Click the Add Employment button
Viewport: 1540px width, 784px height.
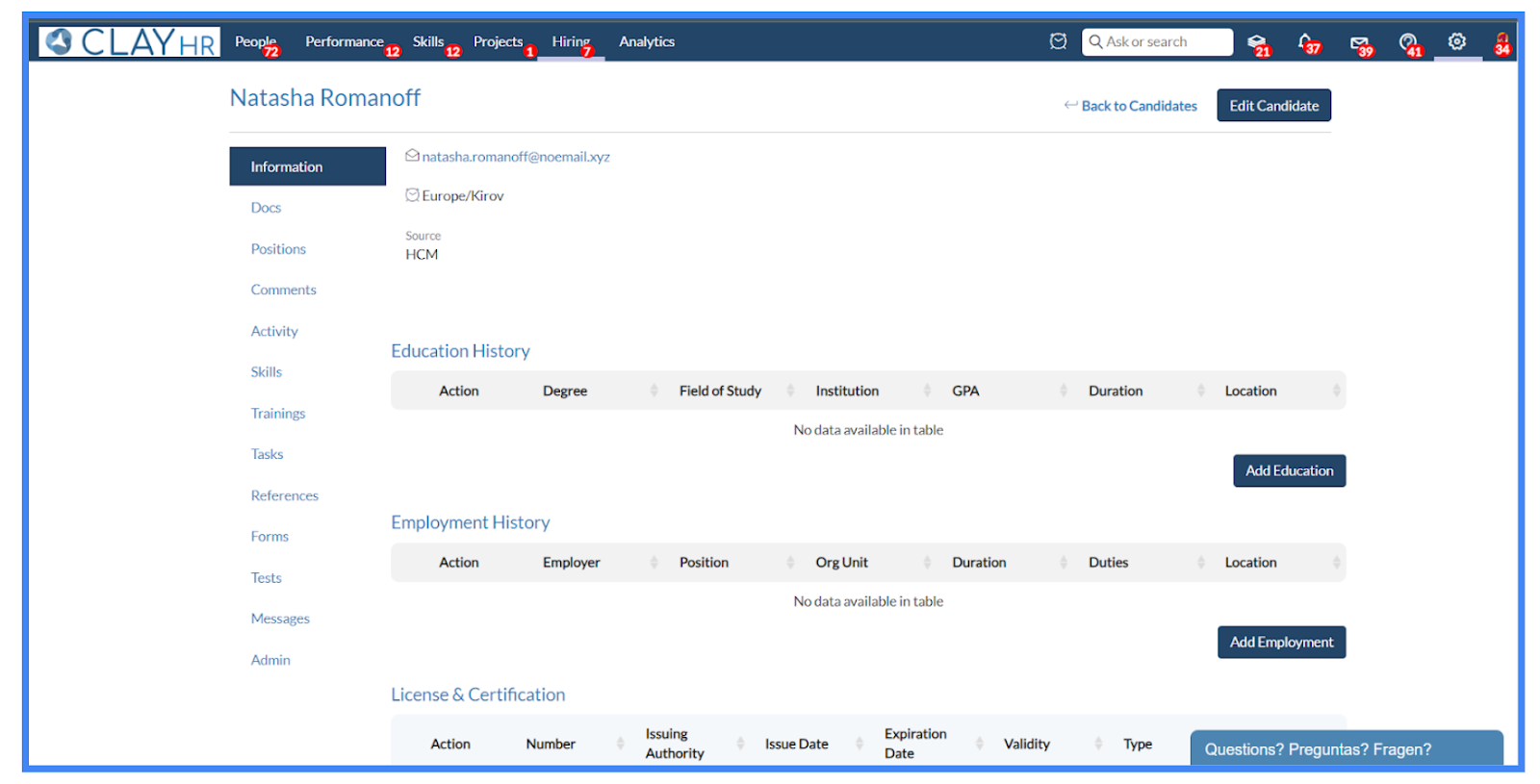pos(1281,642)
